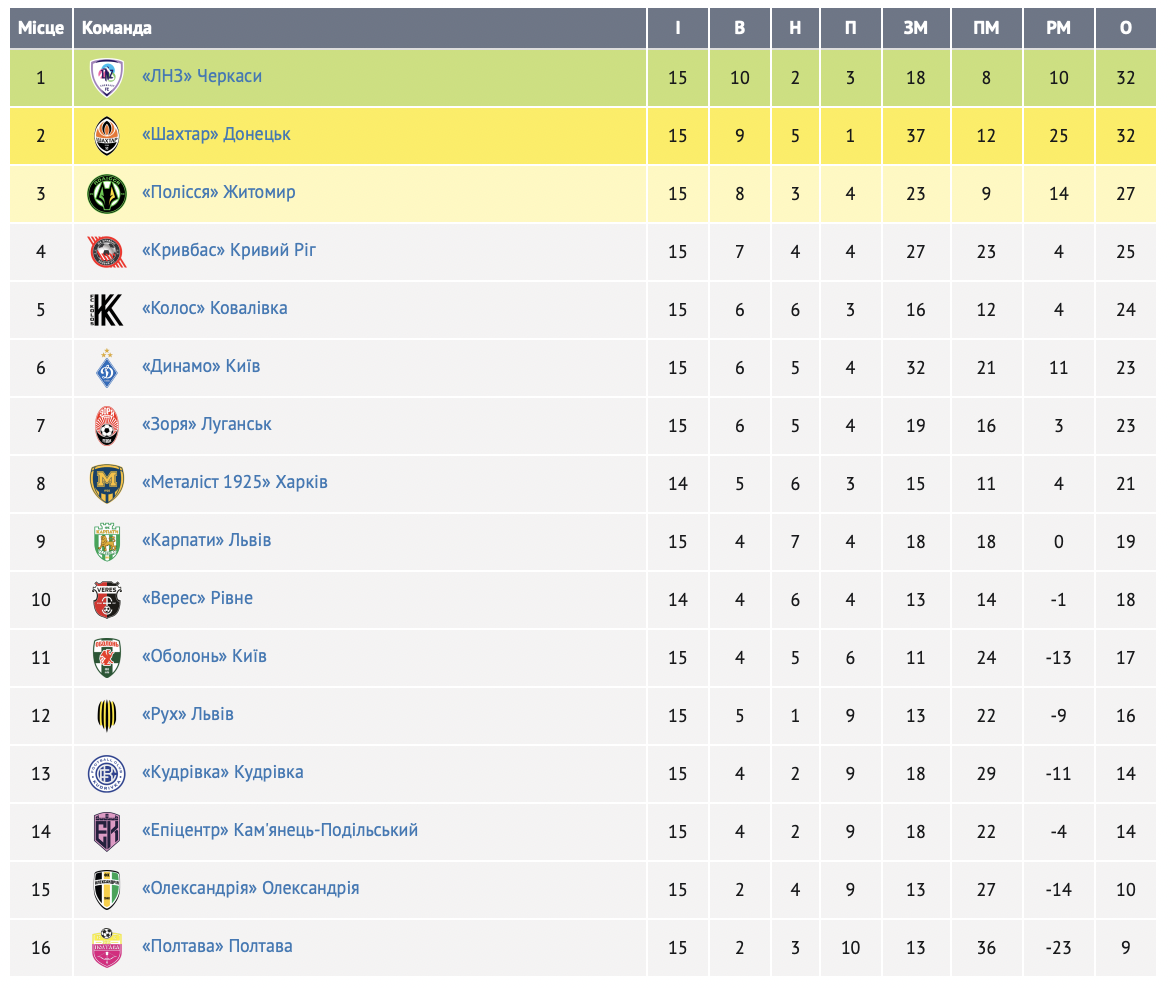The width and height of the screenshot is (1172, 988).
Task: Click the LNZ Cherkasy club logo
Action: click(x=107, y=77)
